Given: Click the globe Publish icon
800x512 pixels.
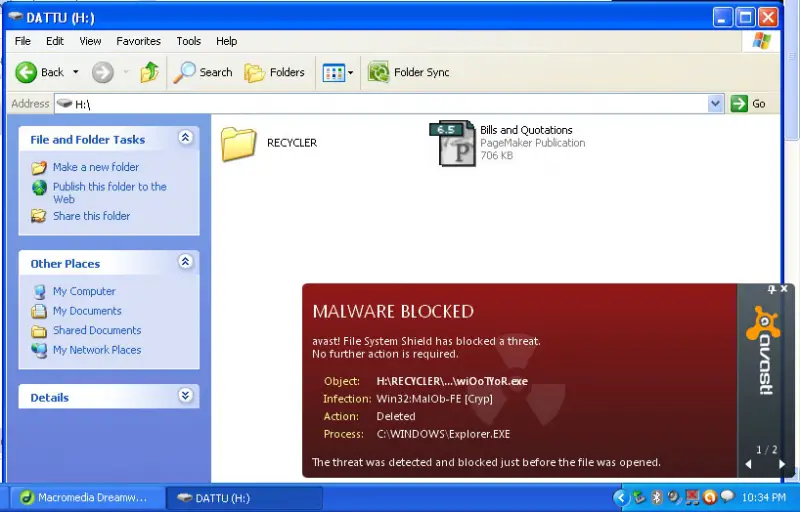Looking at the screenshot, I should [39, 188].
